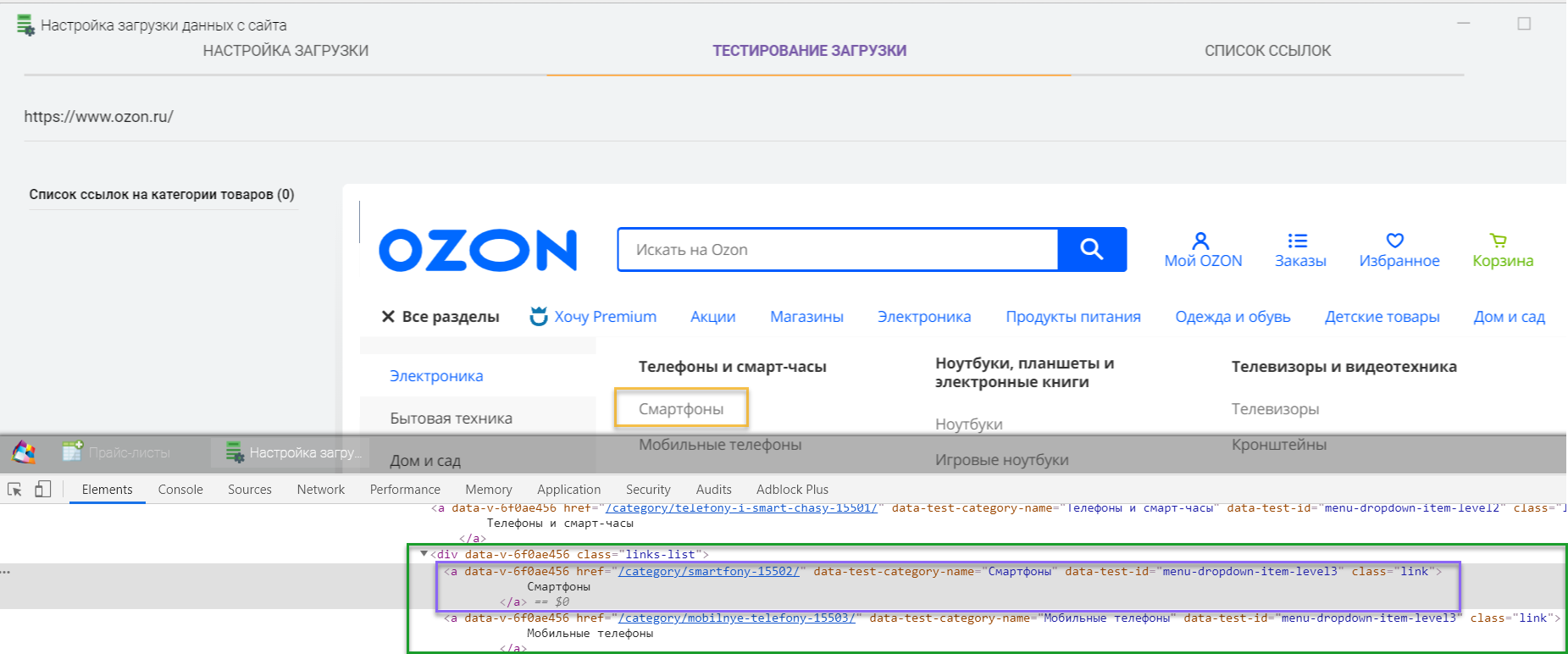Open Мой OZON profile icon
Viewport: 1568px width, 654px height.
point(1201,241)
